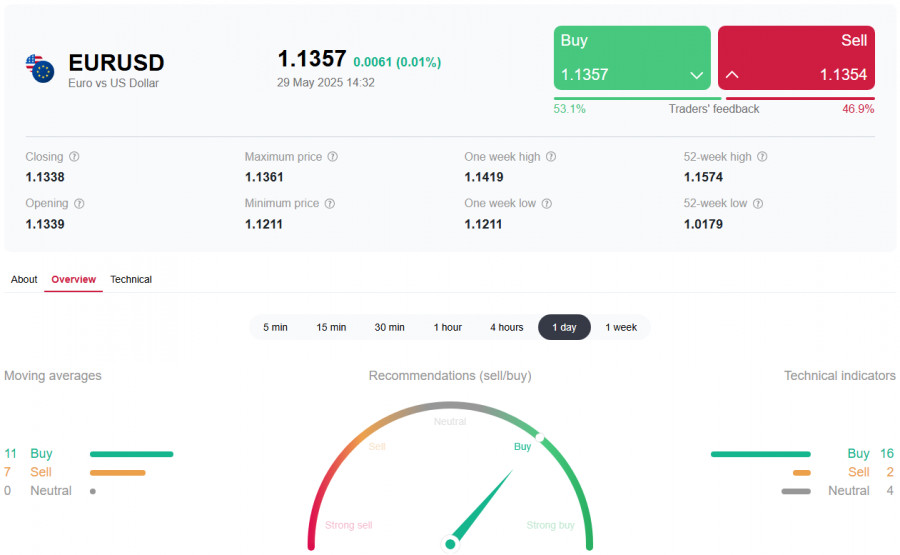Open help icon next to Opening

click(79, 203)
